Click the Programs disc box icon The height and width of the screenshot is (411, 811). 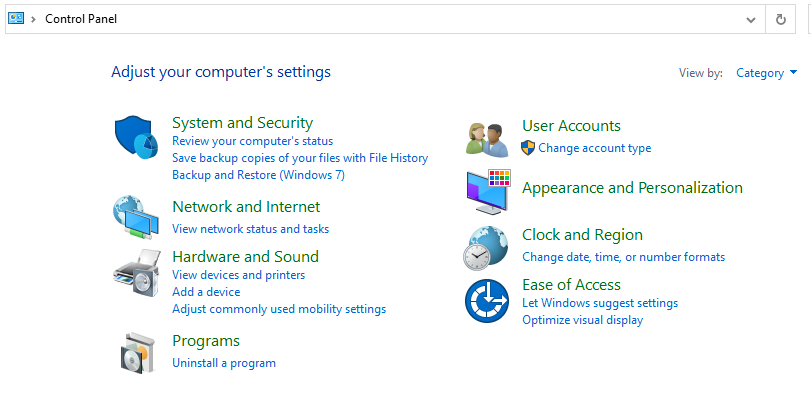pyautogui.click(x=138, y=353)
